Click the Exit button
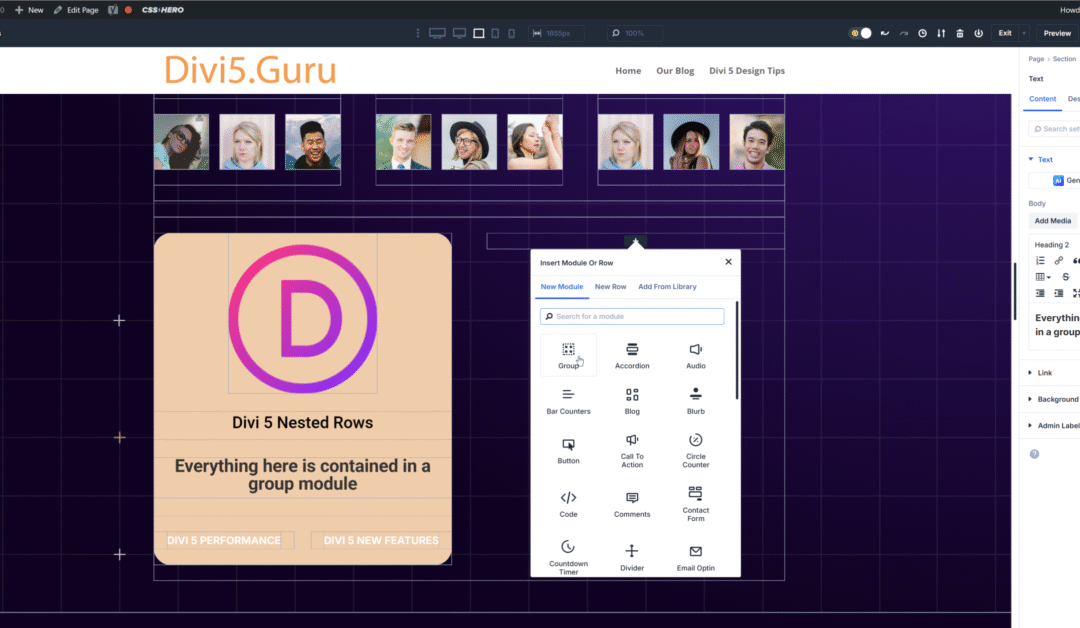The height and width of the screenshot is (628, 1080). pos(1005,33)
